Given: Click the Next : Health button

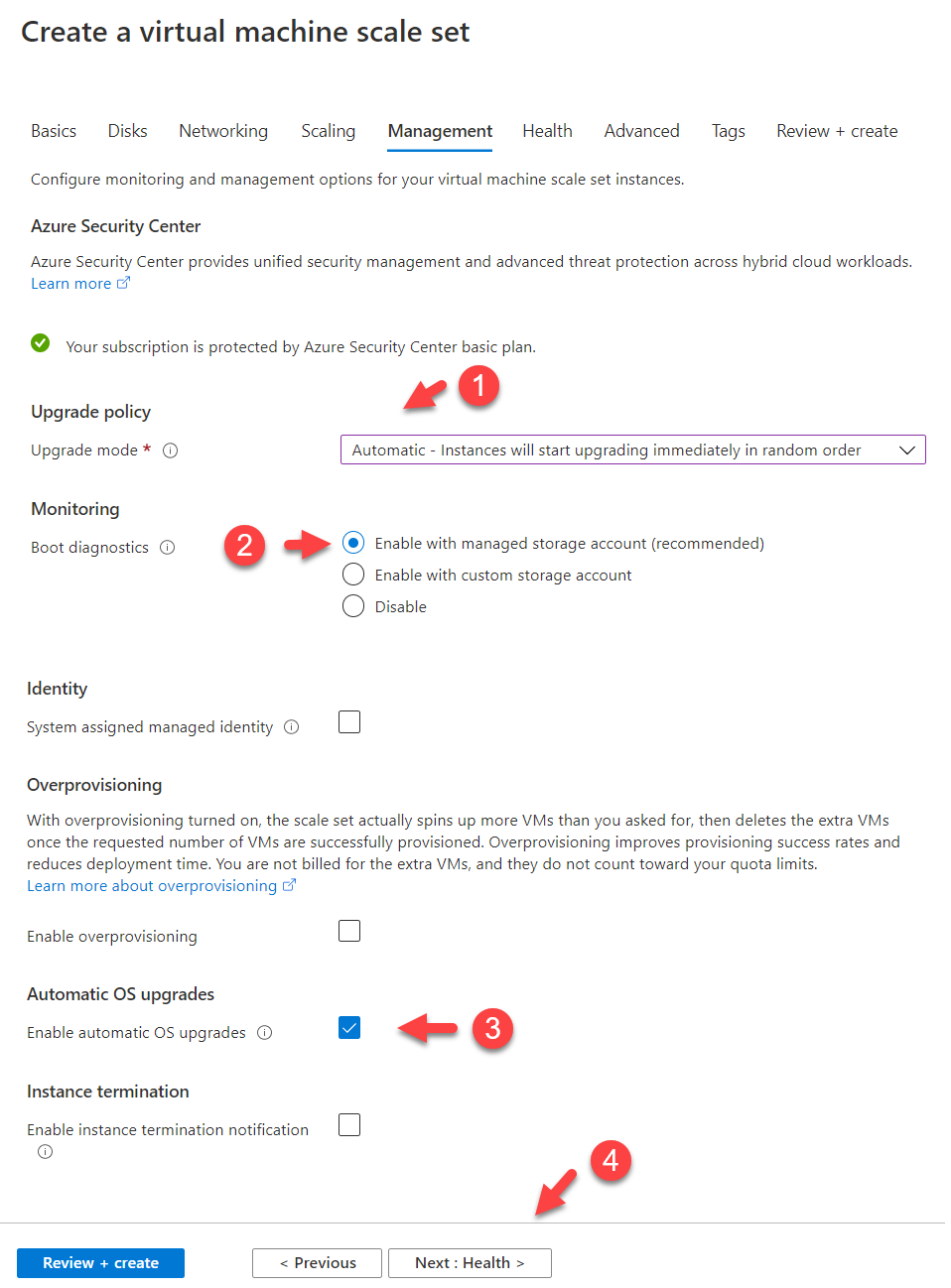Looking at the screenshot, I should tap(470, 1263).
